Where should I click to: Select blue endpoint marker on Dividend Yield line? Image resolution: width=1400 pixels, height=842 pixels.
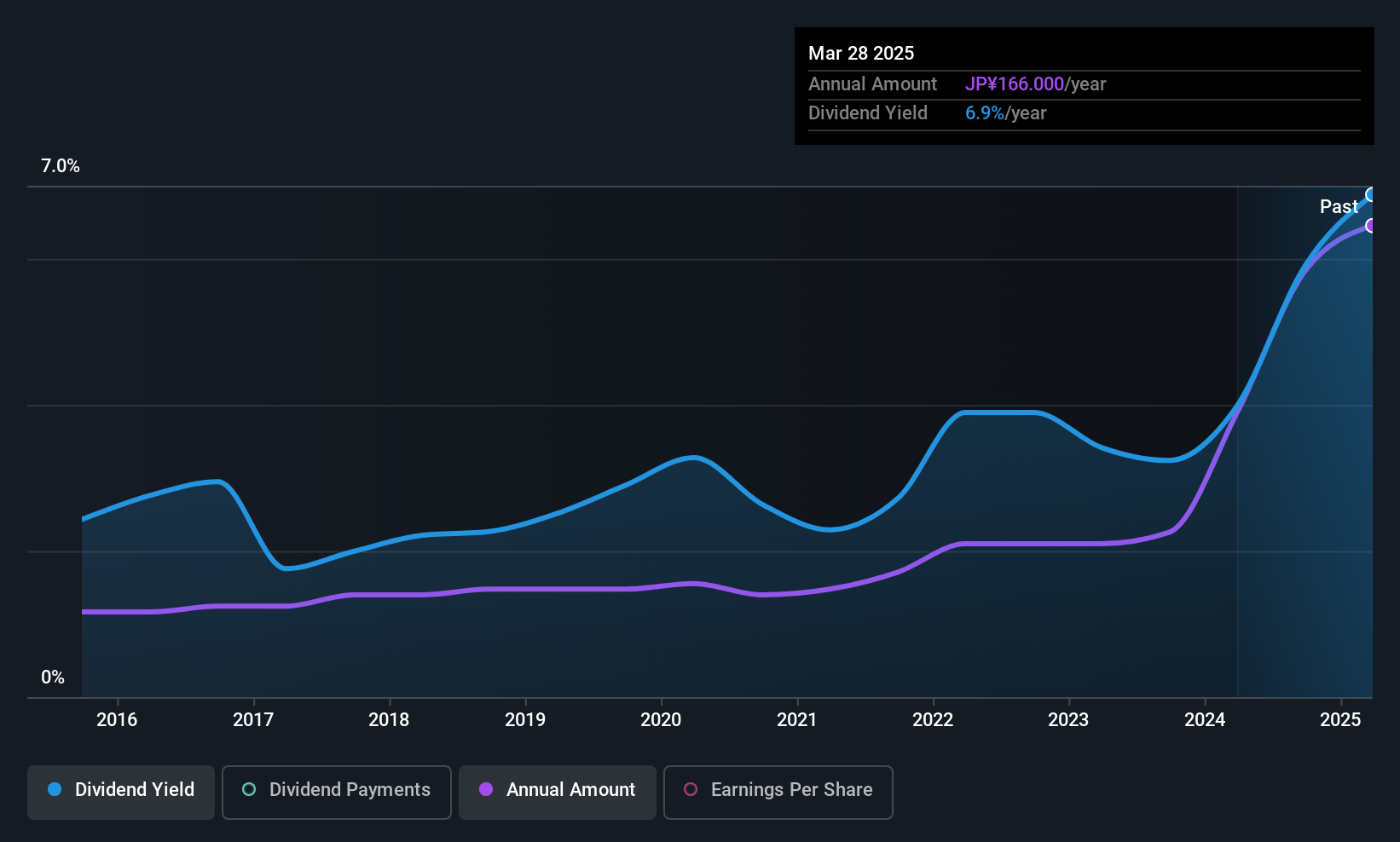1371,195
